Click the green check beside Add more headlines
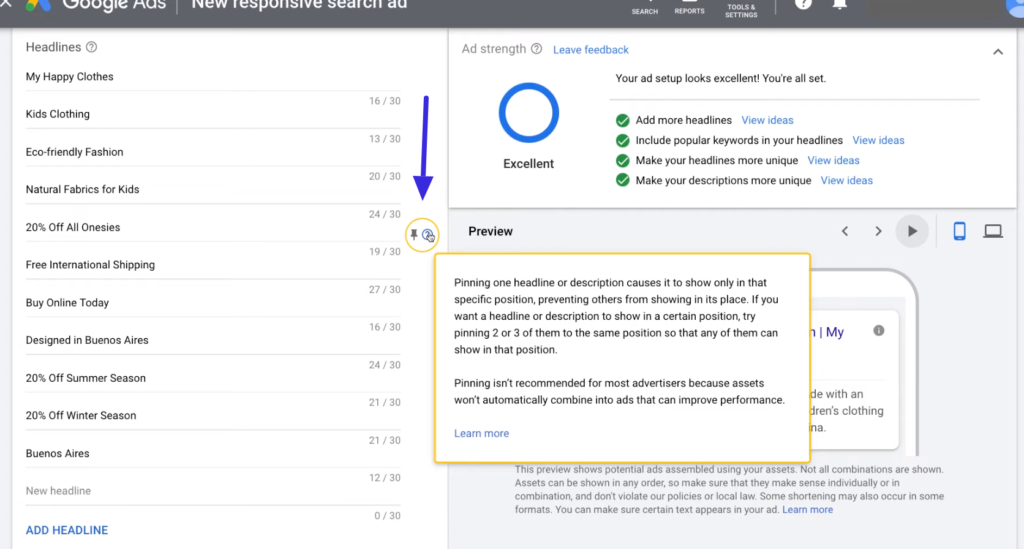The width and height of the screenshot is (1024, 549). pyautogui.click(x=622, y=120)
